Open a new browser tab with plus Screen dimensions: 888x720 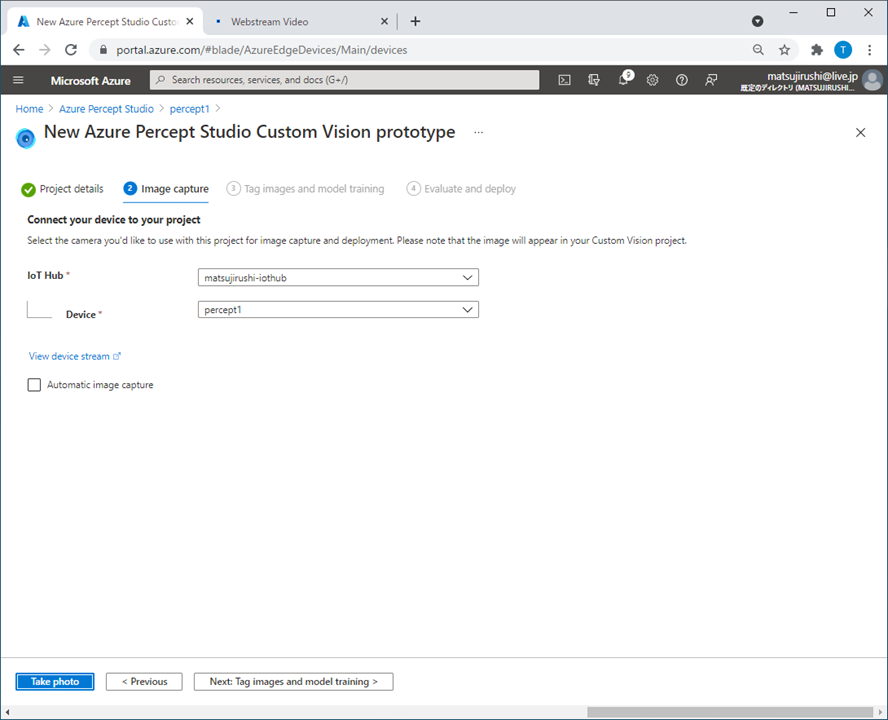(415, 22)
